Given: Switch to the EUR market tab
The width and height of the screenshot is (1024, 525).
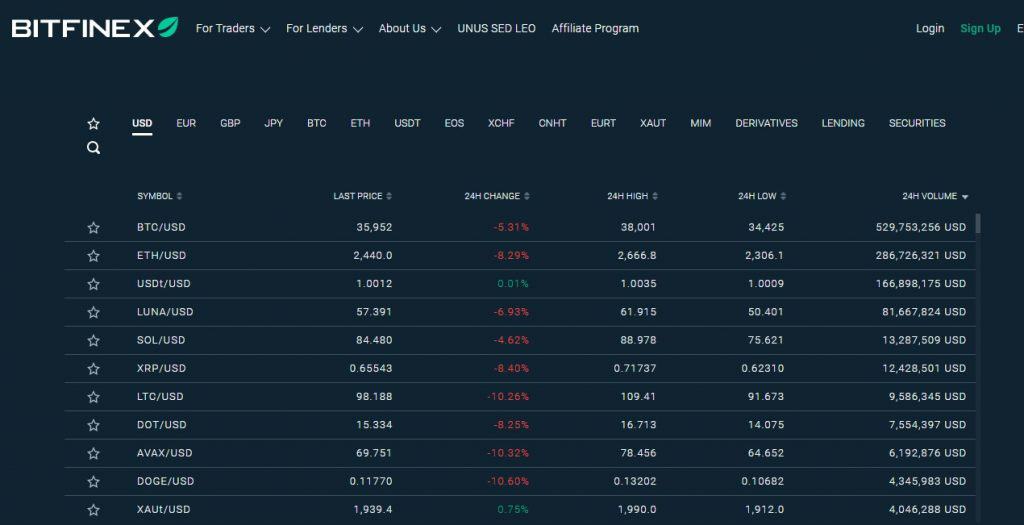Looking at the screenshot, I should pos(186,123).
